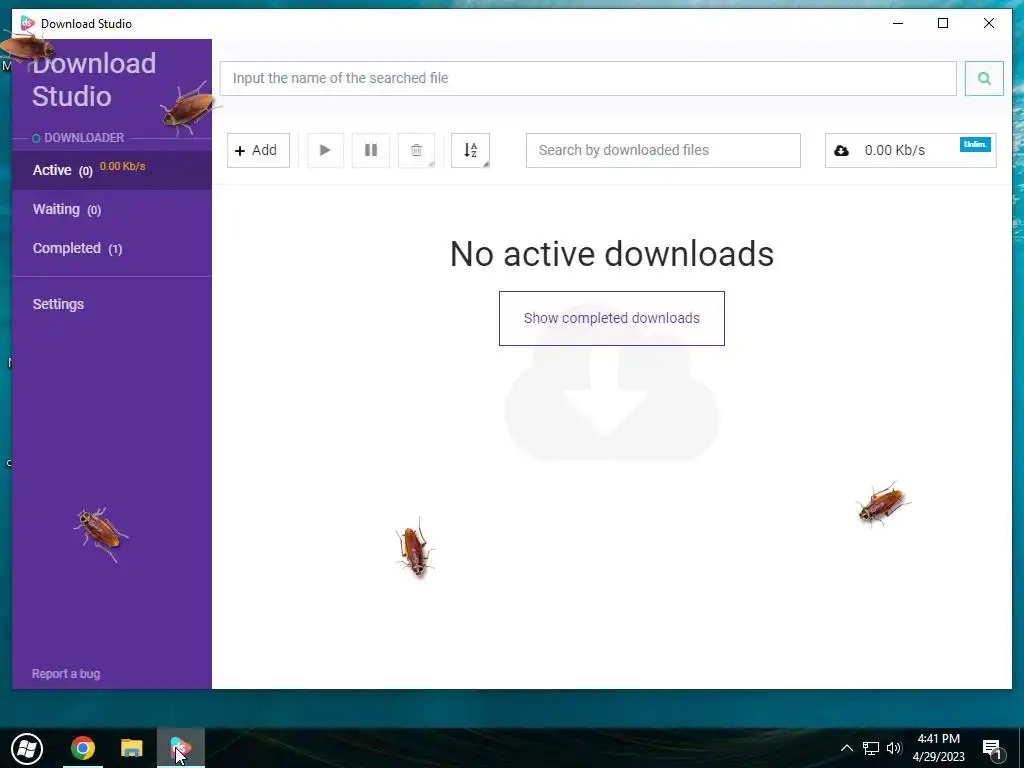Click the No active downloads heading

pyautogui.click(x=612, y=254)
